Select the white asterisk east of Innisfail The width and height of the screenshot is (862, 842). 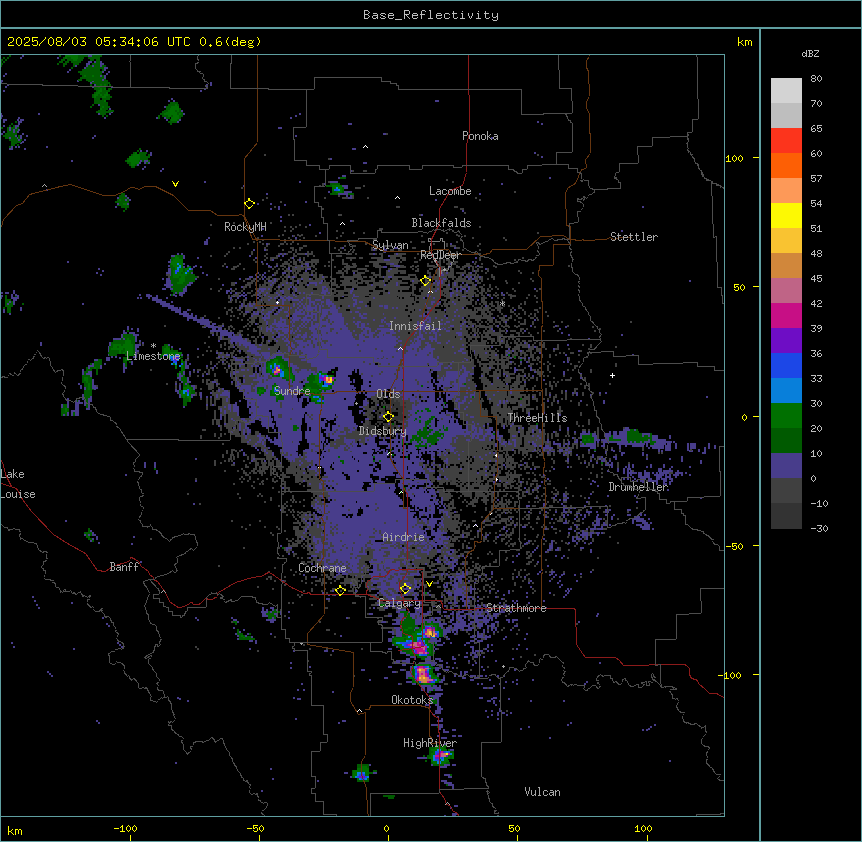502,303
